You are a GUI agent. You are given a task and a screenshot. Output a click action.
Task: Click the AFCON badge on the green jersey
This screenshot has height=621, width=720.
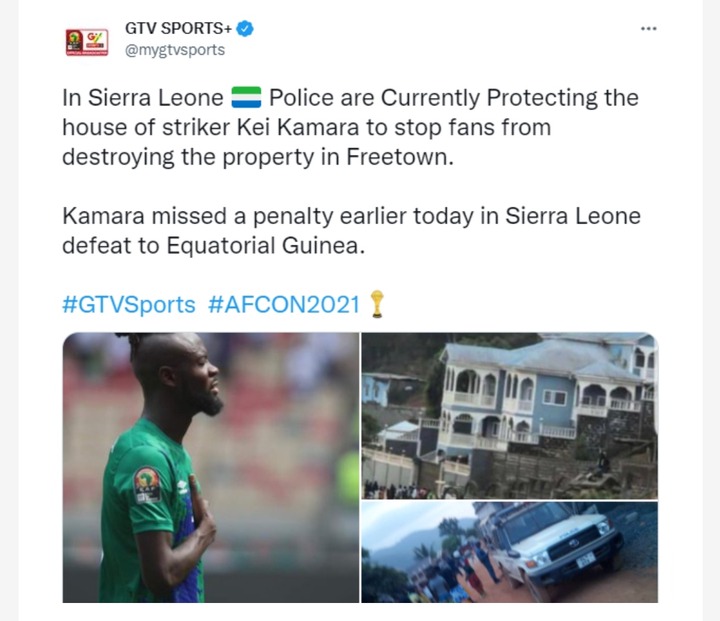147,486
